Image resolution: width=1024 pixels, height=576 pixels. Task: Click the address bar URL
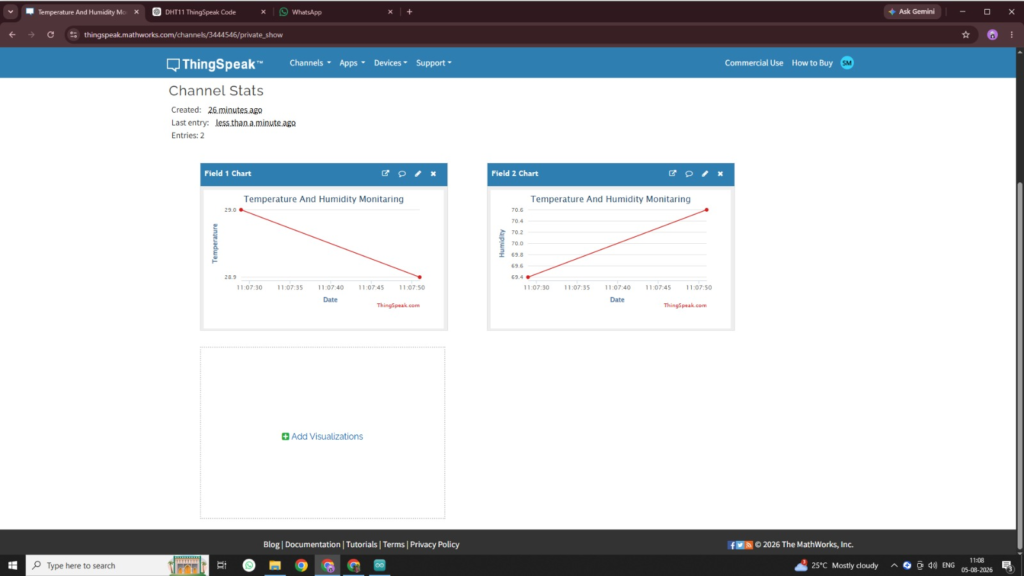point(184,35)
